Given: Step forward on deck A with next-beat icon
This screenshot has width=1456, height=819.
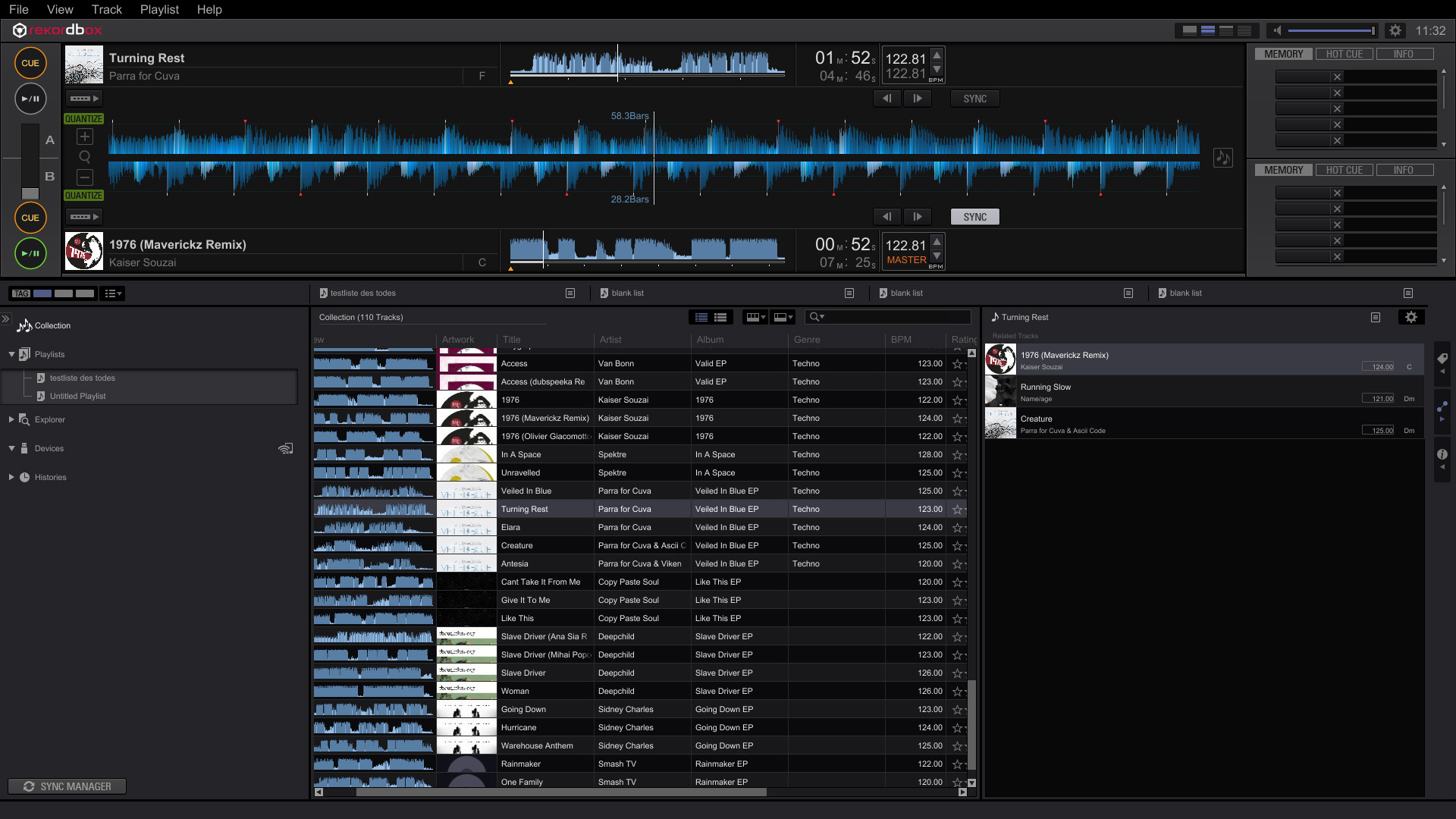Looking at the screenshot, I should pyautogui.click(x=917, y=99).
